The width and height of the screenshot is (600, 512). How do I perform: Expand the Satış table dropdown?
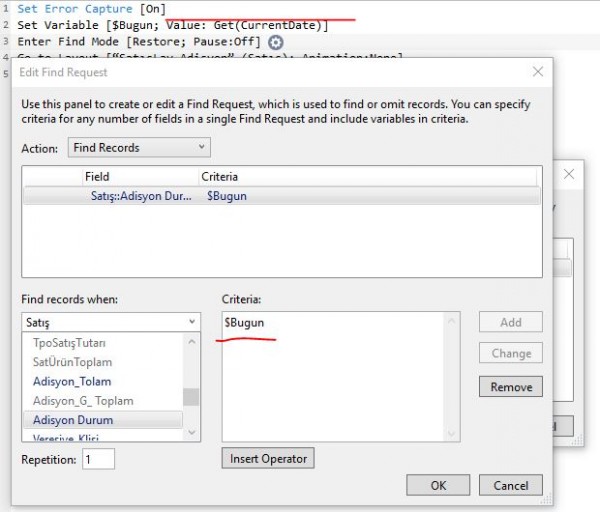click(110, 322)
